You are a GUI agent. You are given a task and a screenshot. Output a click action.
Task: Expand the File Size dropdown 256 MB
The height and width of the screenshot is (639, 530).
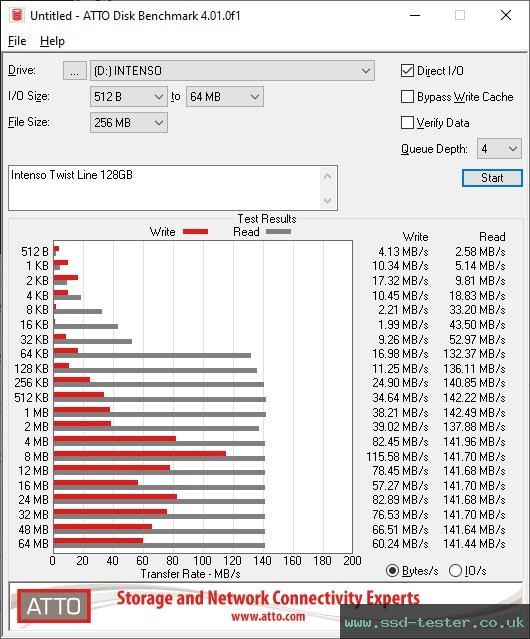point(128,123)
